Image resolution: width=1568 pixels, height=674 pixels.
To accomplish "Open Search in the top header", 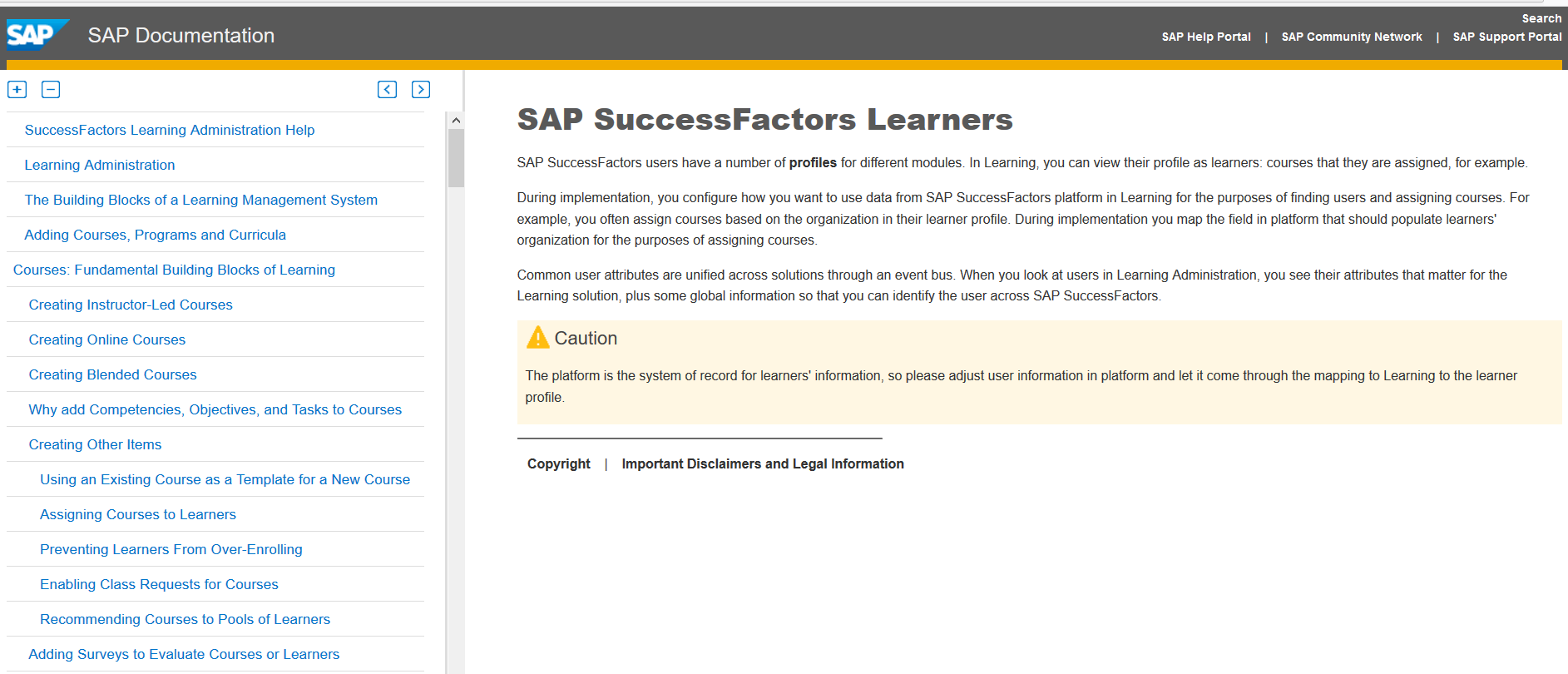I will point(1541,18).
